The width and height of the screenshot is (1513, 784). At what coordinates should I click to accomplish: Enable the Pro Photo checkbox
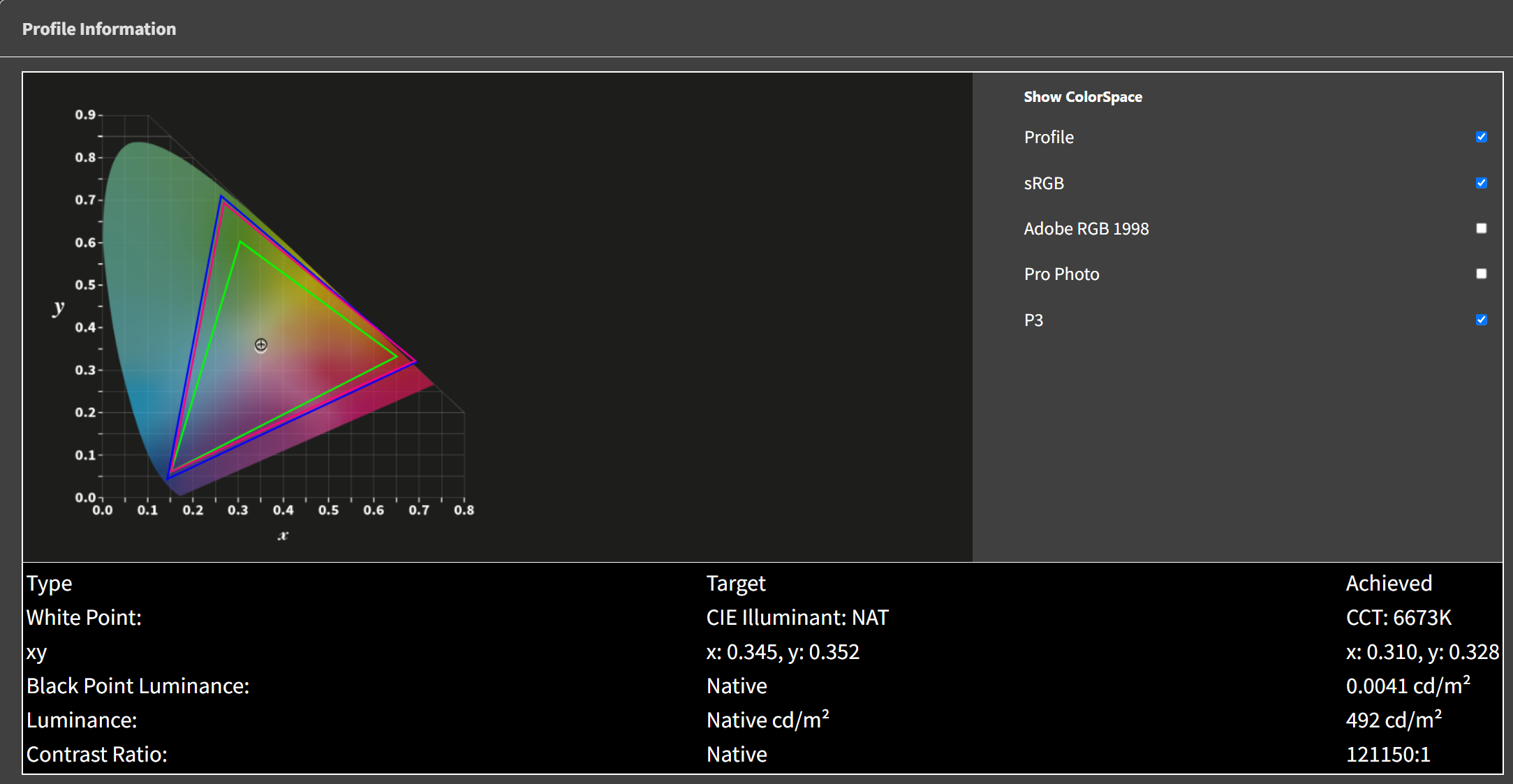[x=1481, y=274]
